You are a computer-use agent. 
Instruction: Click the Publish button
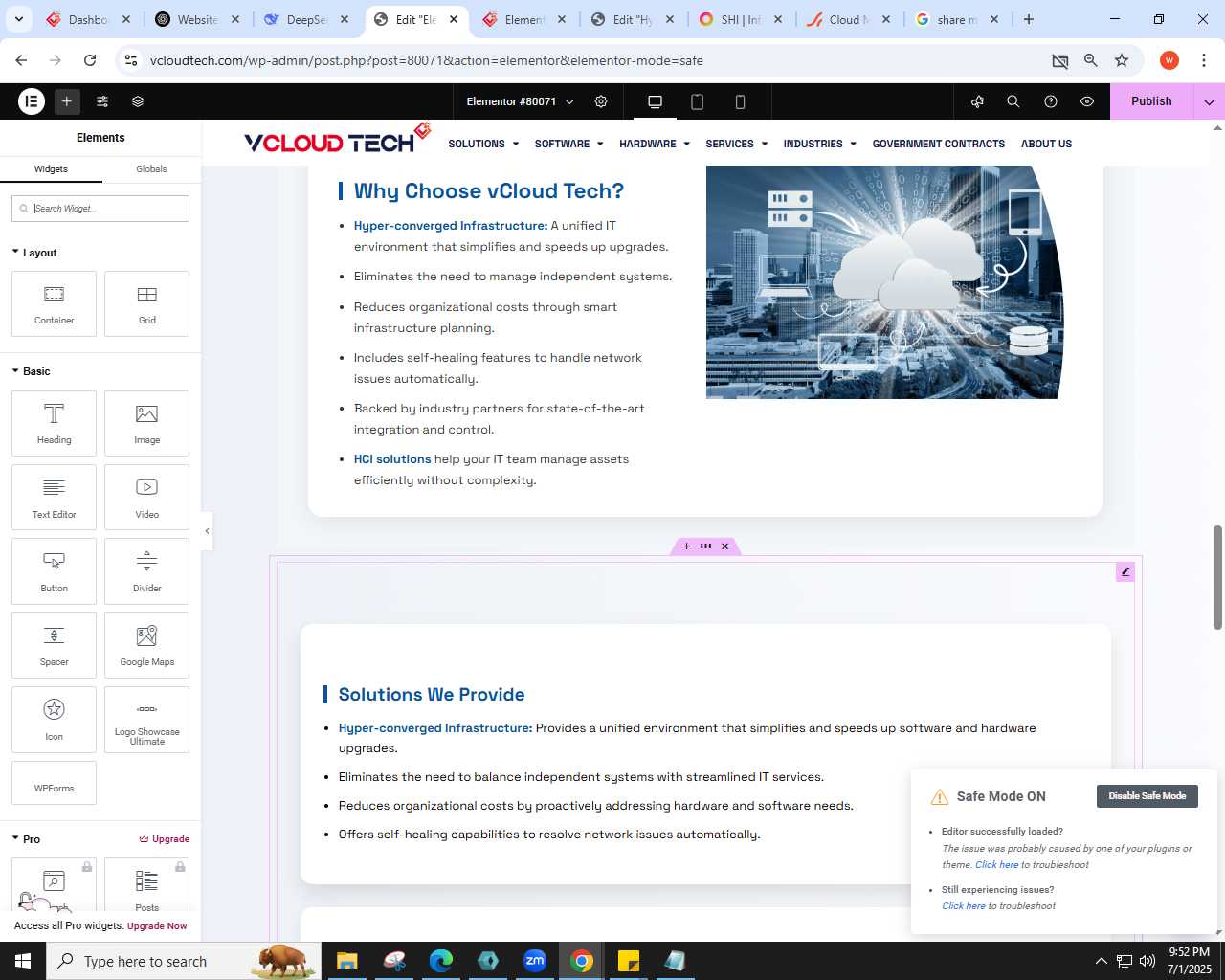tap(1151, 101)
